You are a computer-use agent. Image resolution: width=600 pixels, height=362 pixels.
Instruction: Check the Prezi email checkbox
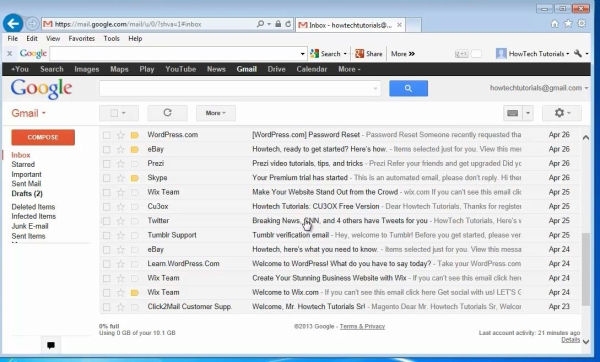coord(107,164)
